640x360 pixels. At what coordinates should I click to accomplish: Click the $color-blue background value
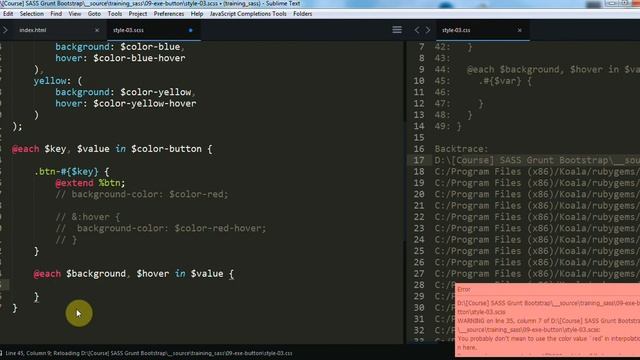[150, 47]
